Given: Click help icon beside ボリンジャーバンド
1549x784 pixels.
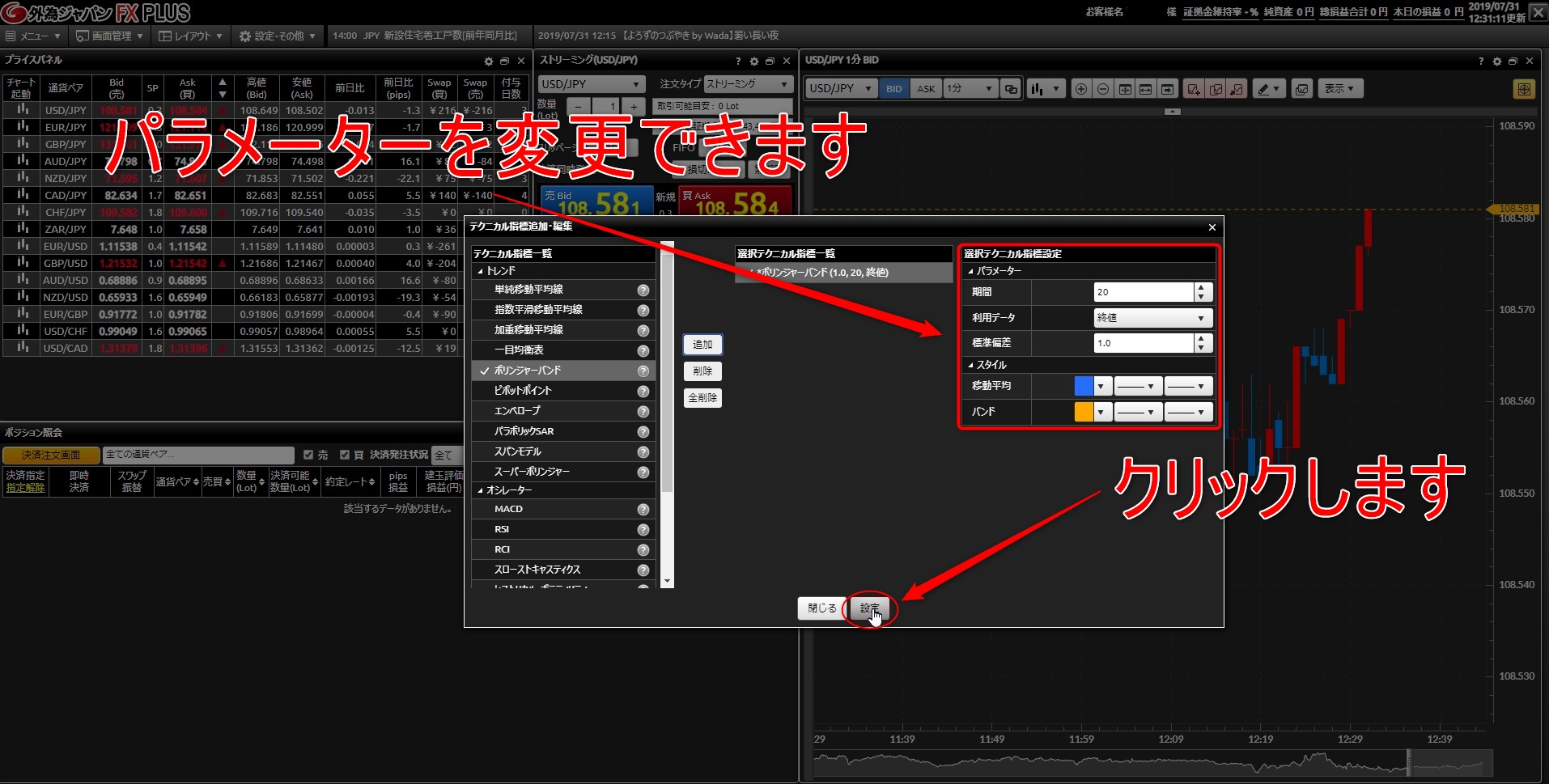Looking at the screenshot, I should click(643, 371).
